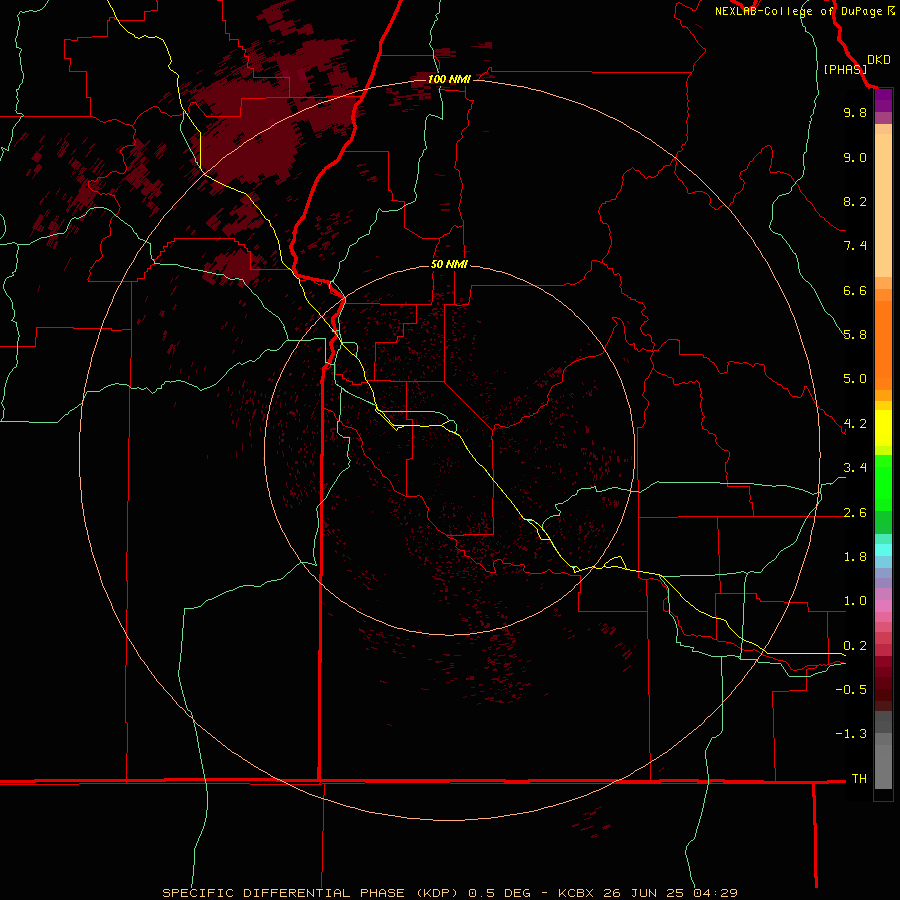Click the 1.8 scale value
900x900 pixels.
tap(855, 557)
